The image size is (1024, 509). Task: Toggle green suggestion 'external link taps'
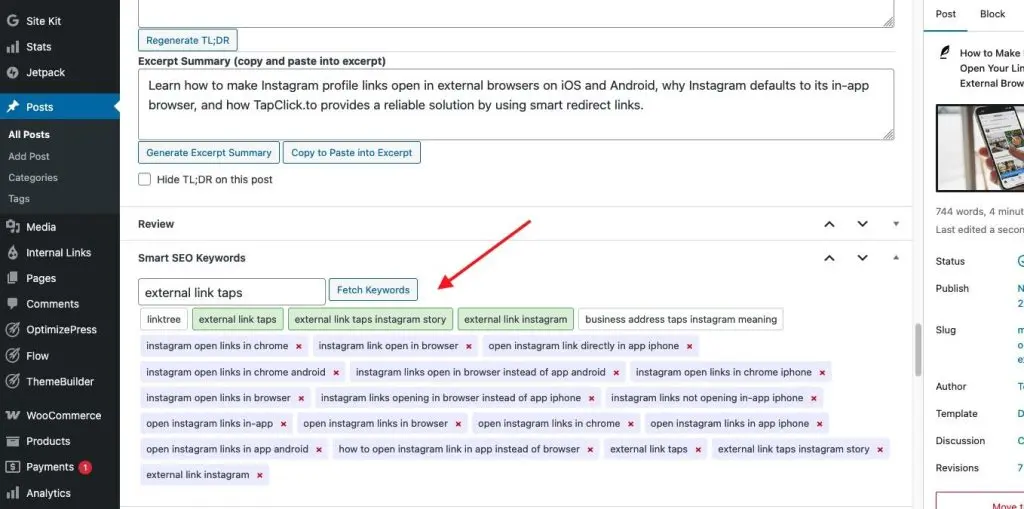(238, 320)
